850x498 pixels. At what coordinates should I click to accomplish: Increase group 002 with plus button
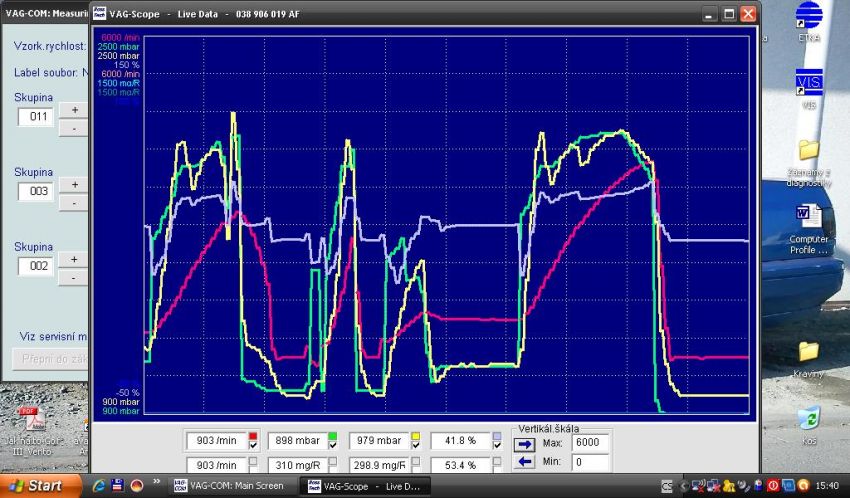(74, 258)
